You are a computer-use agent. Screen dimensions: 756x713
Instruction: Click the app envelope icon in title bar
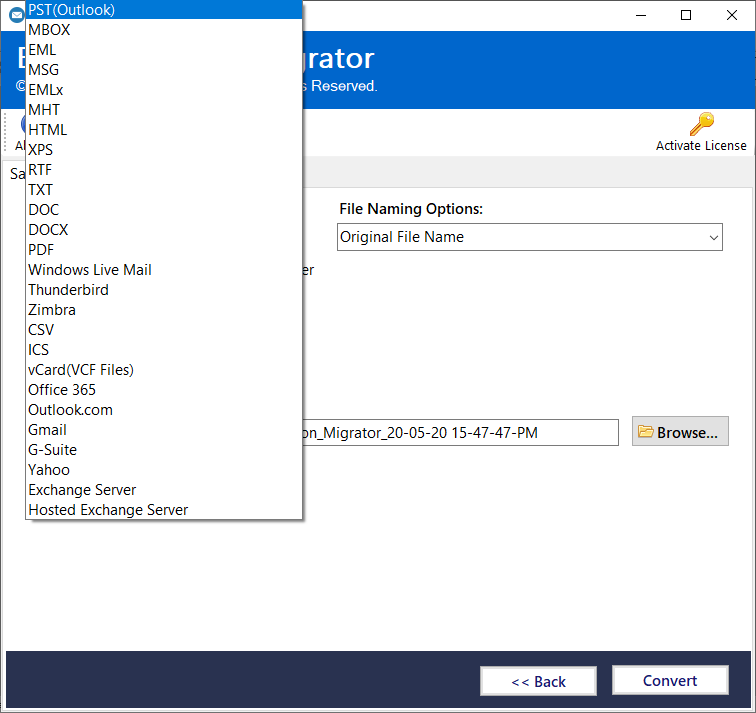[x=16, y=15]
